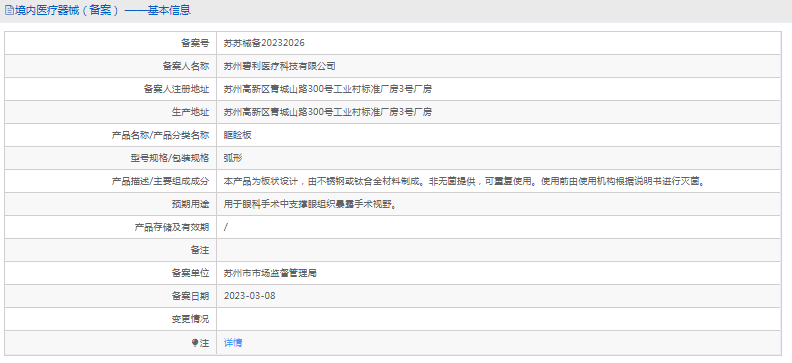Click the 产品名称/产品分类名称 label
The width and height of the screenshot is (792, 363).
click(x=160, y=135)
